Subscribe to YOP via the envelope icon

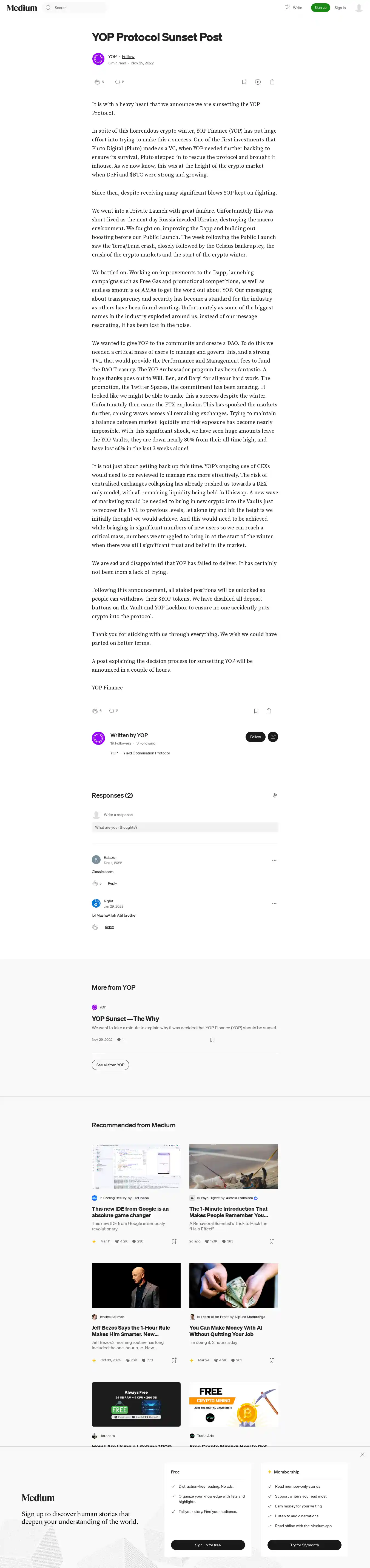[x=273, y=737]
